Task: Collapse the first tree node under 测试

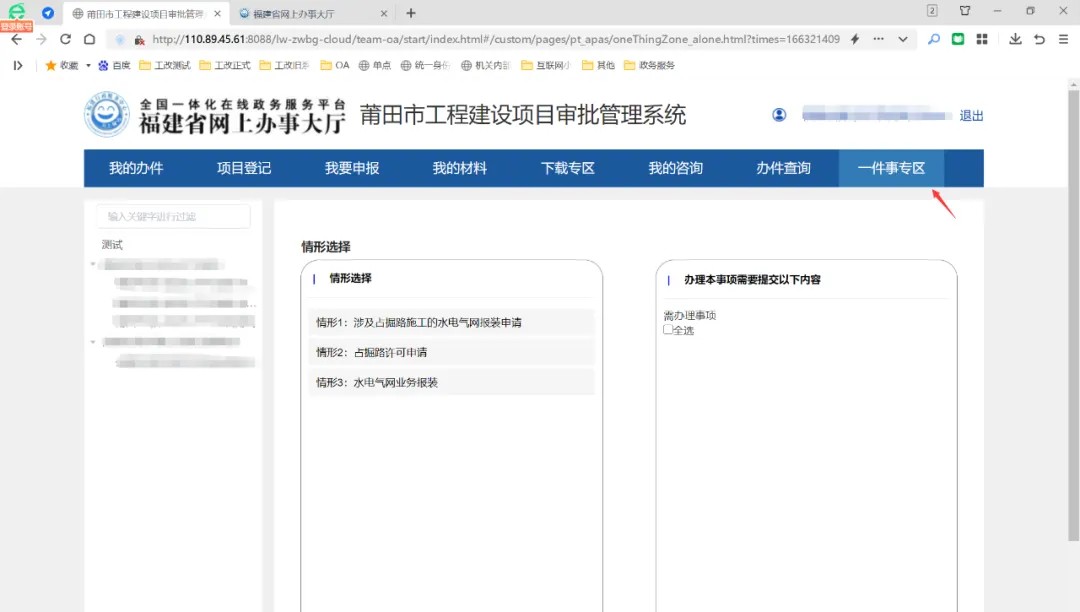Action: [x=94, y=265]
